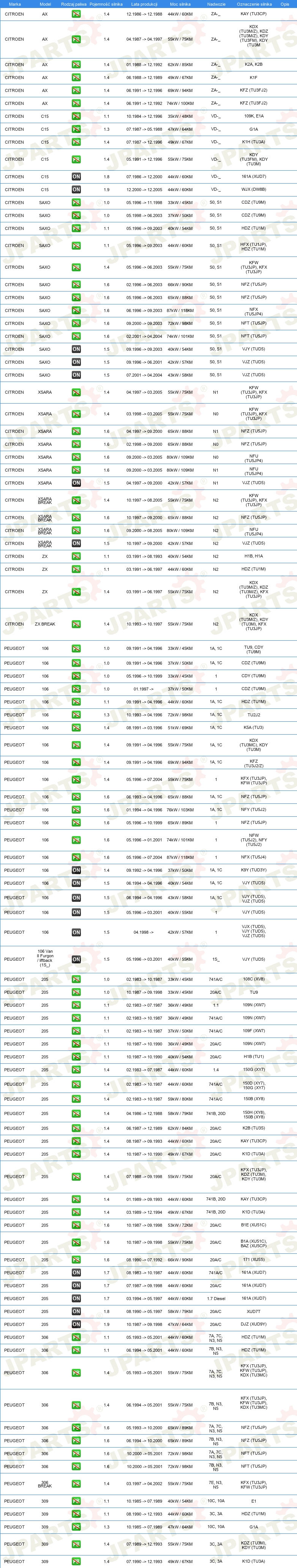
Task: Click the PB icon in the AX K2A, K2B row
Action: [76, 65]
